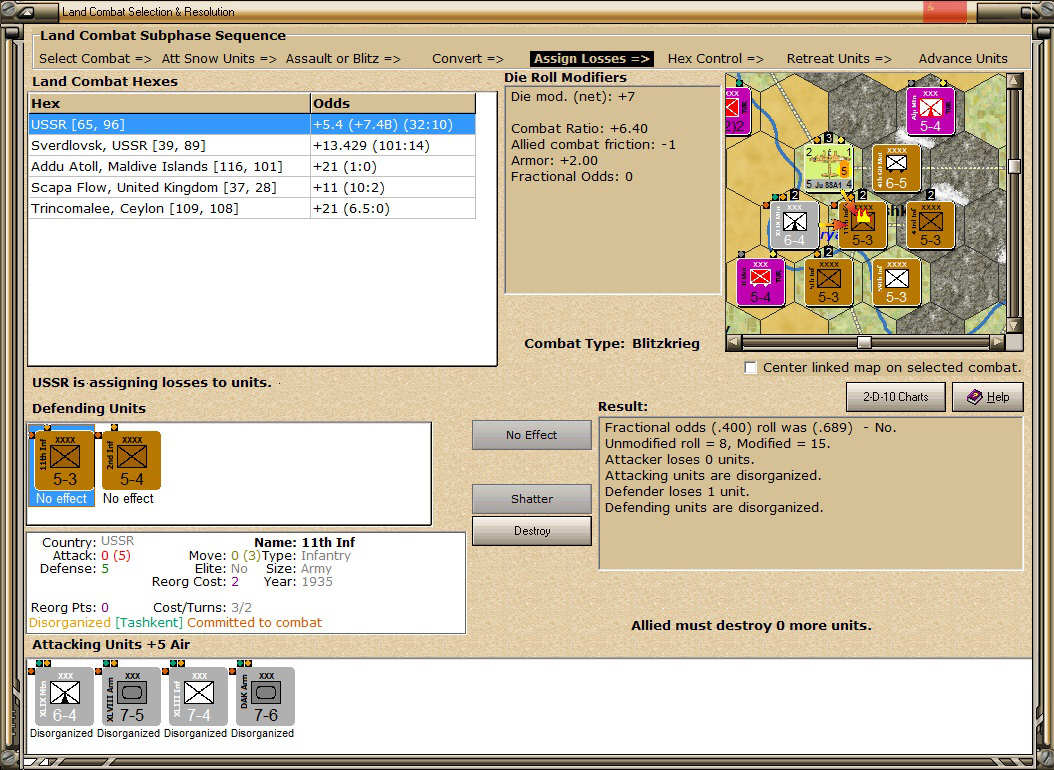Select the DAK Arm attacking unit counter
Screen dimensions: 1054x770
coord(265,696)
